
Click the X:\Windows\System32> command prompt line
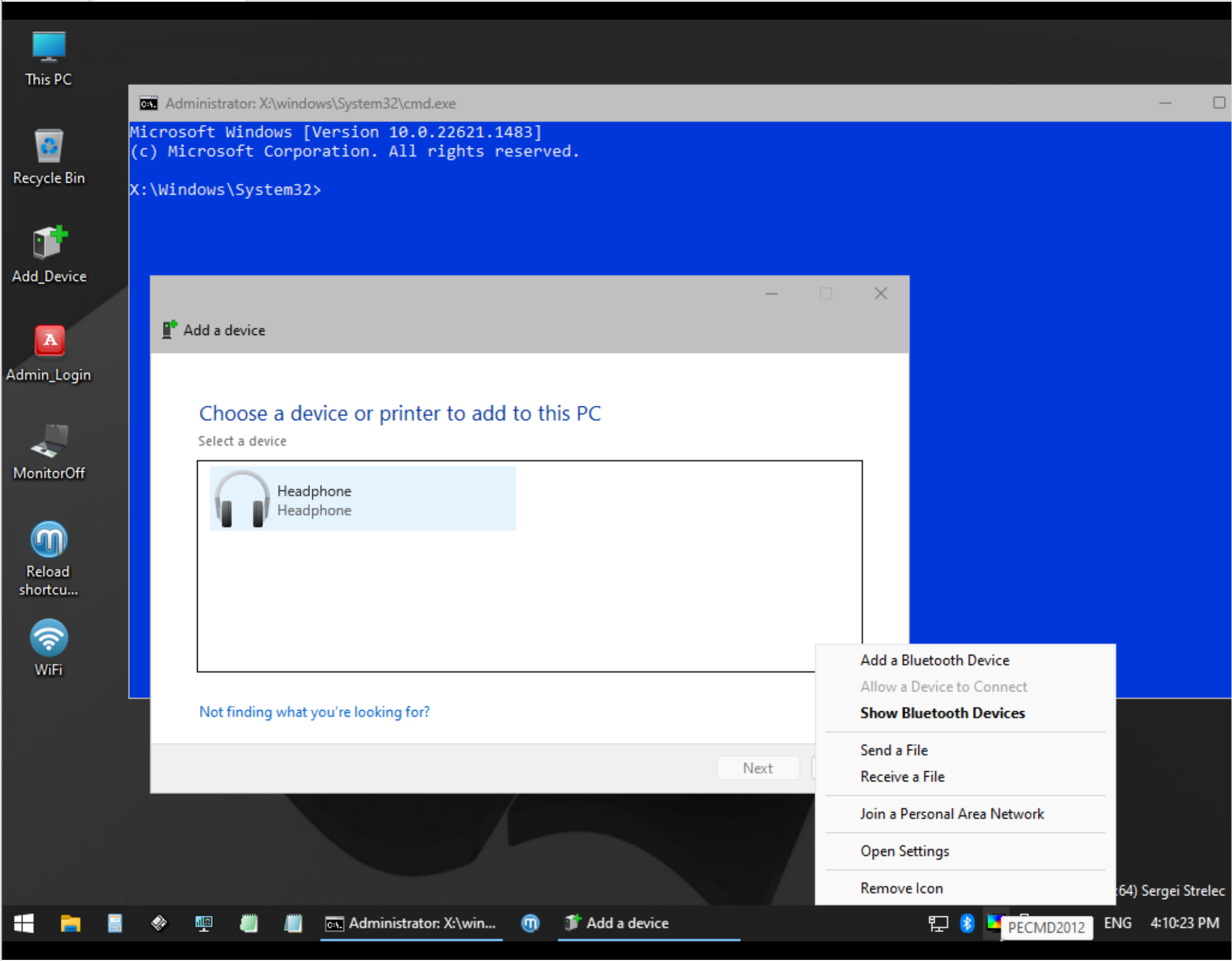pyautogui.click(x=225, y=190)
